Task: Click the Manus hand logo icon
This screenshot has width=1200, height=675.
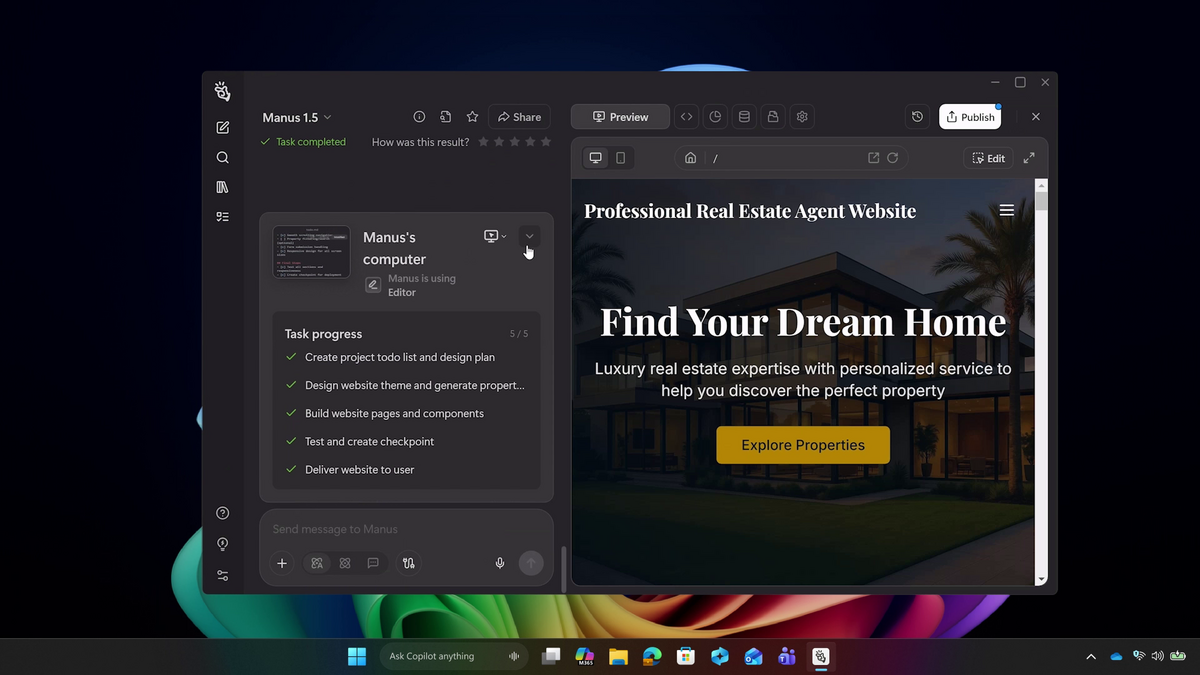Action: pyautogui.click(x=222, y=91)
